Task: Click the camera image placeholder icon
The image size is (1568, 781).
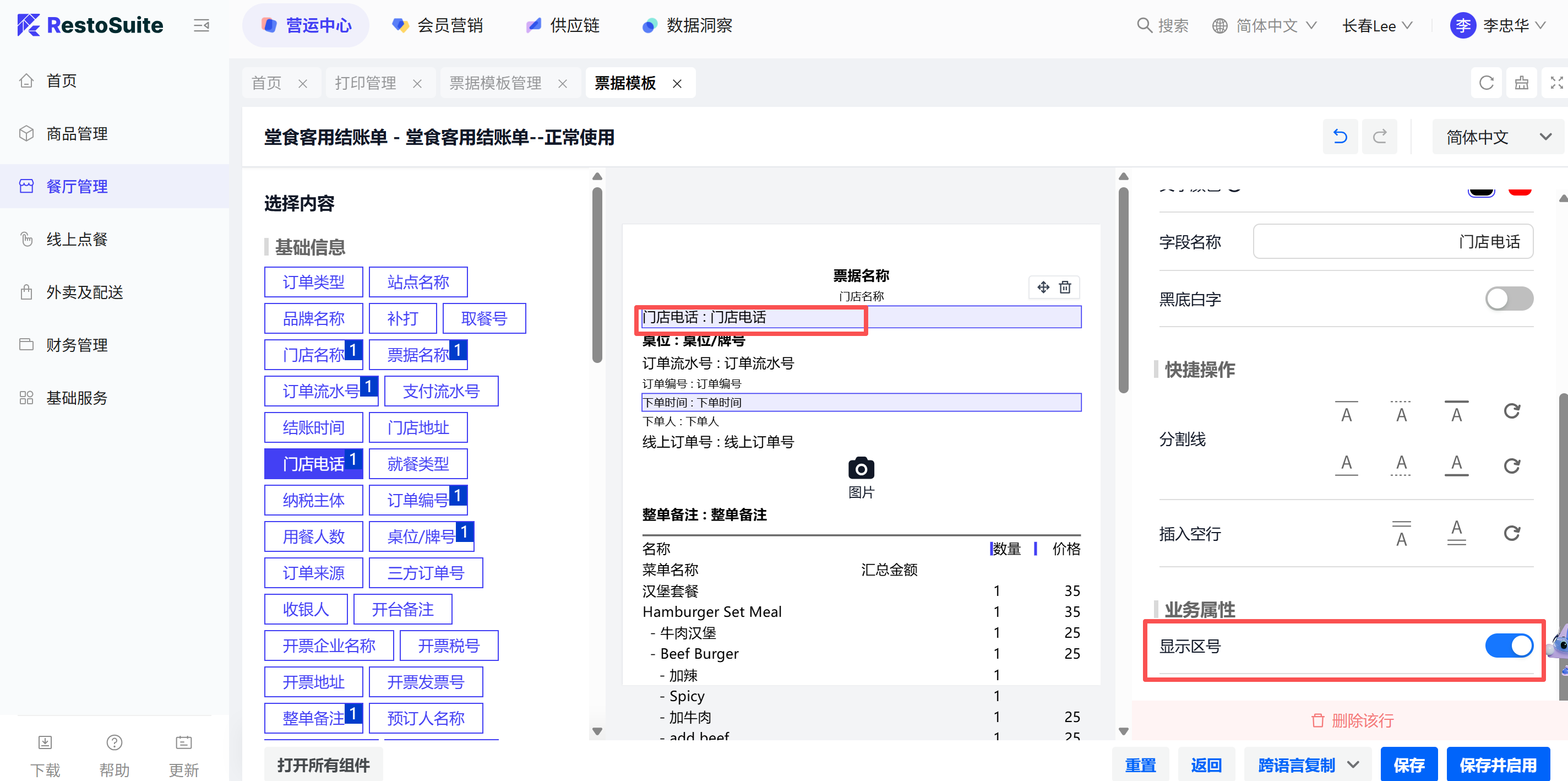Action: (861, 469)
